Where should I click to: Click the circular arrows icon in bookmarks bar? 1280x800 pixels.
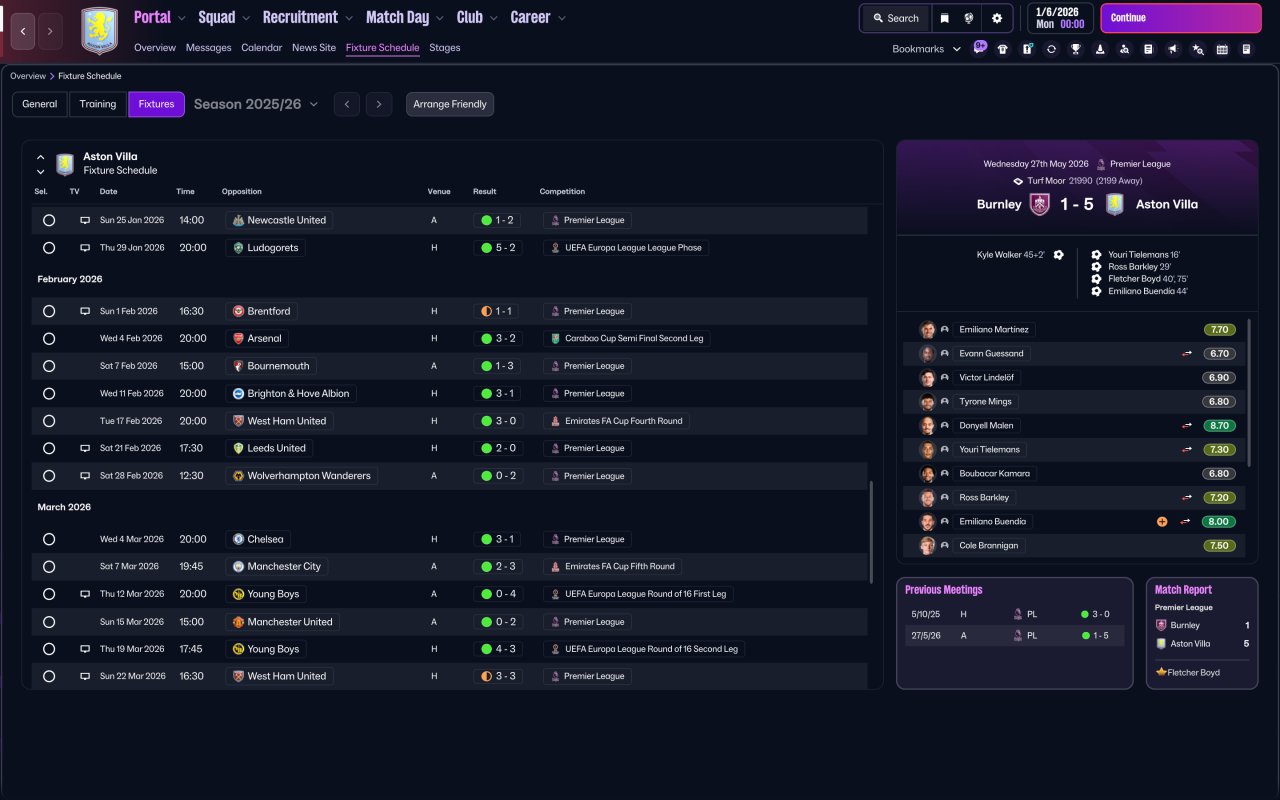(1051, 49)
